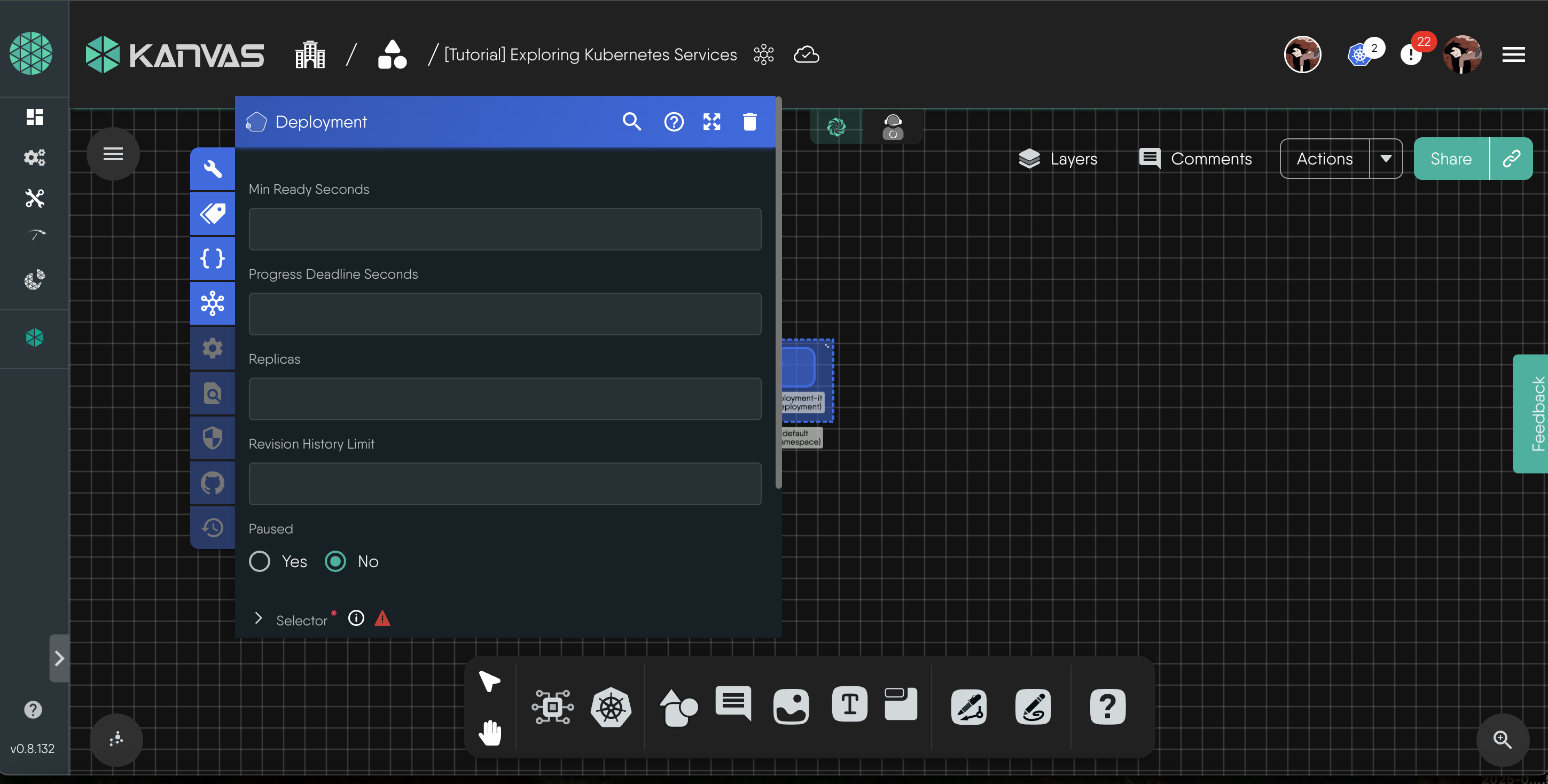This screenshot has height=784, width=1548.
Task: Select the hand pan tool
Action: click(x=490, y=732)
